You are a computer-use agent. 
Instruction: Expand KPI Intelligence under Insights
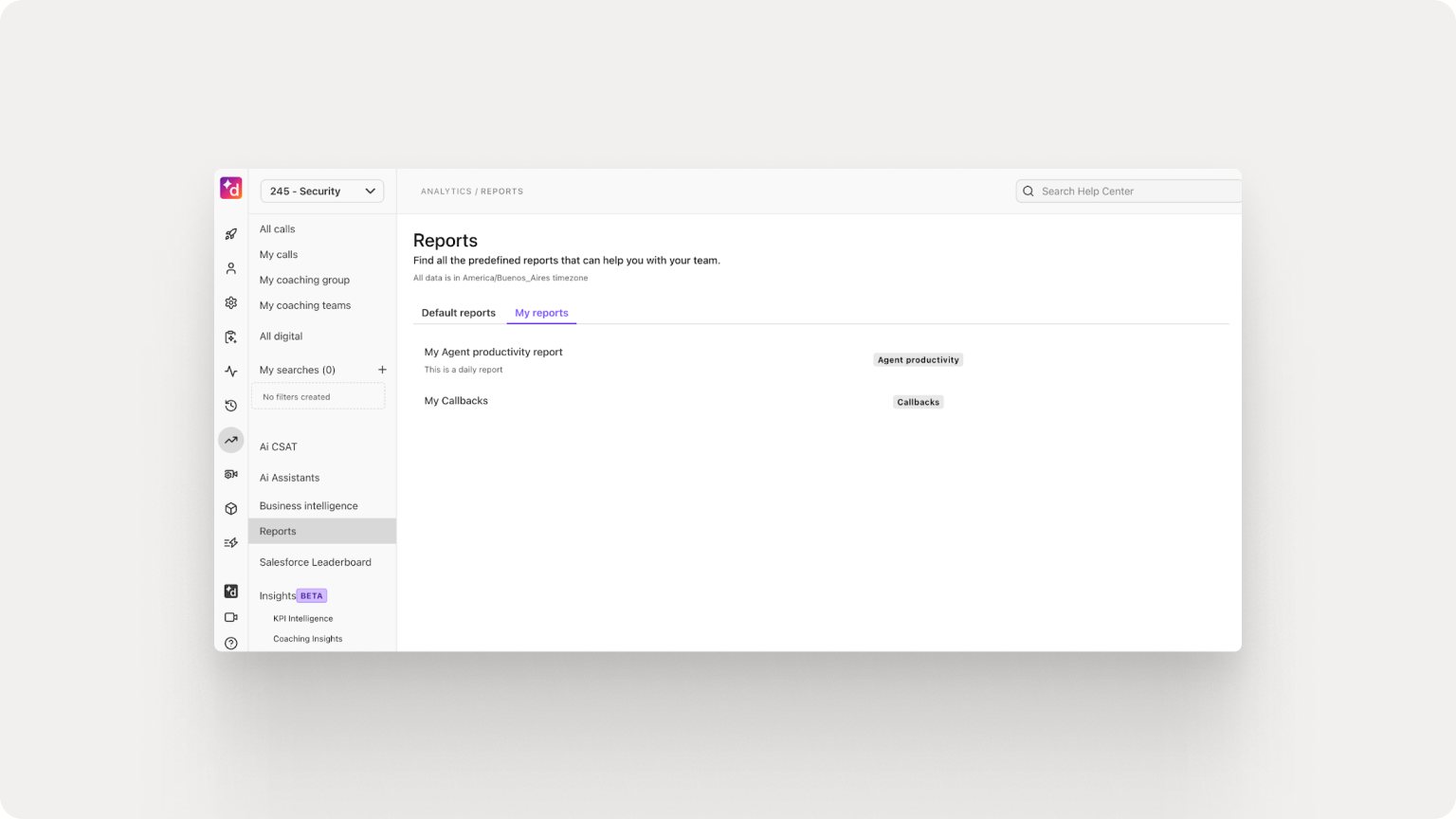pyautogui.click(x=302, y=618)
